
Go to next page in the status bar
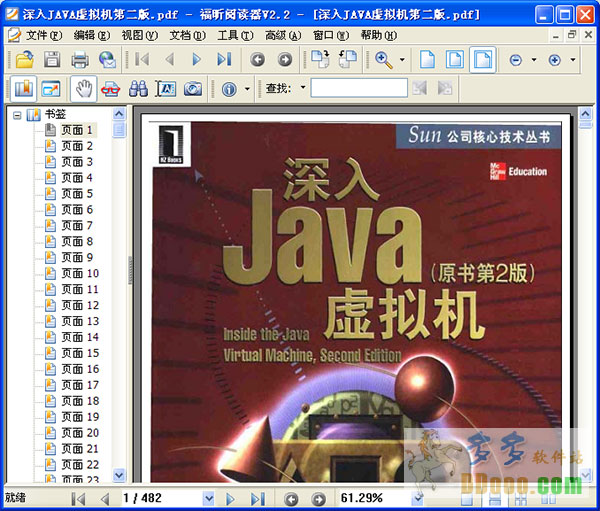pos(230,499)
